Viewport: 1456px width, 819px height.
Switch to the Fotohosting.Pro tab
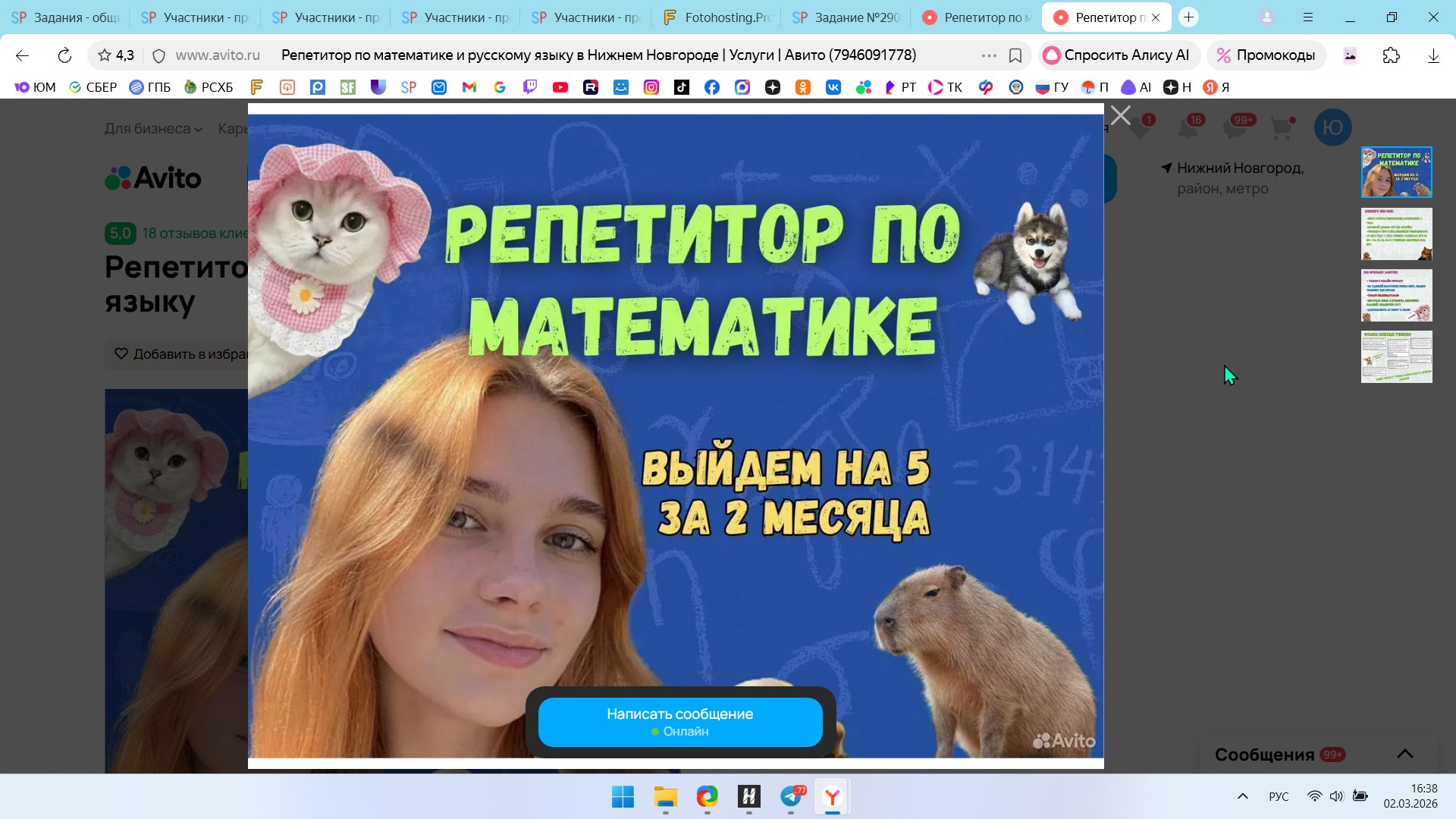click(717, 17)
